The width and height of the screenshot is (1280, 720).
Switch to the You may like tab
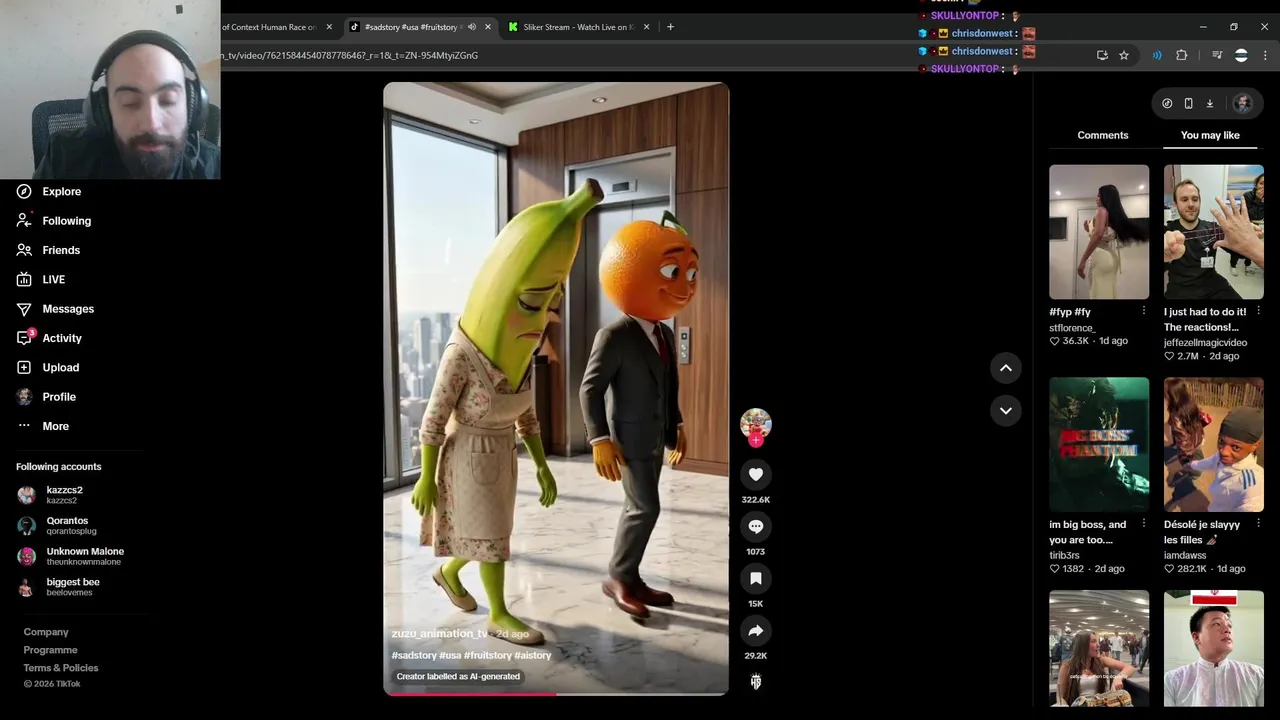[x=1210, y=135]
